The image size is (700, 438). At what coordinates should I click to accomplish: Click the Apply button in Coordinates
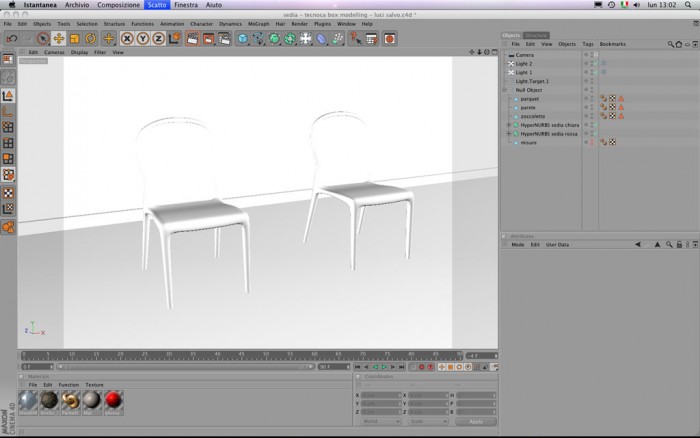[x=476, y=421]
